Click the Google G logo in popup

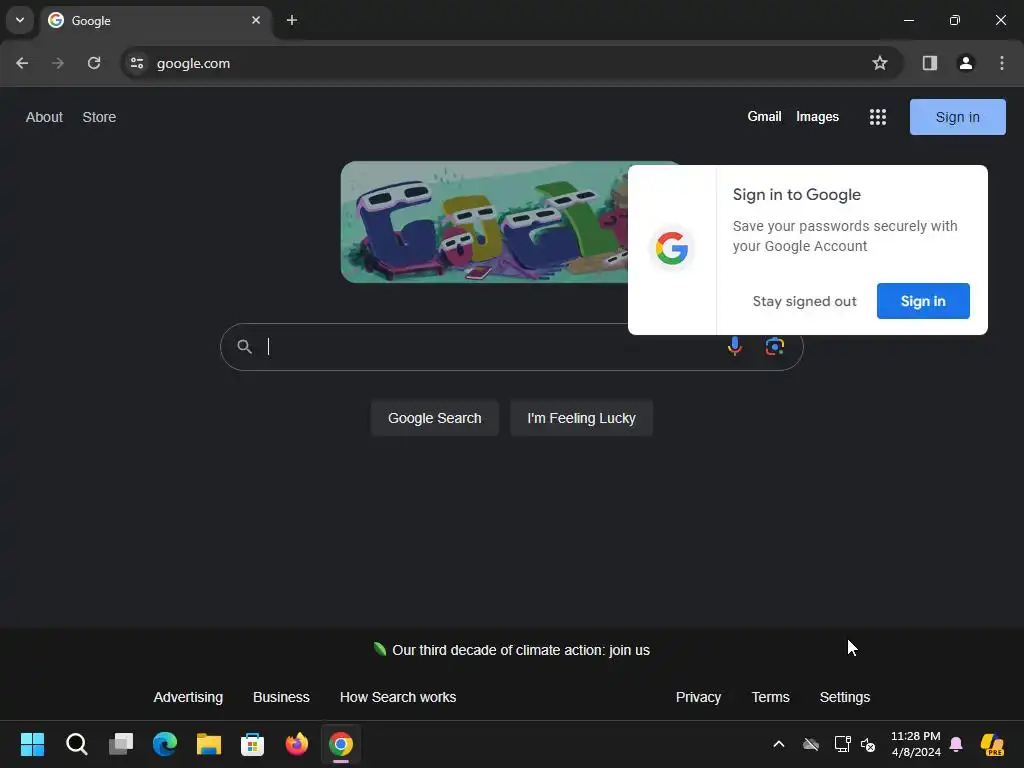click(672, 249)
